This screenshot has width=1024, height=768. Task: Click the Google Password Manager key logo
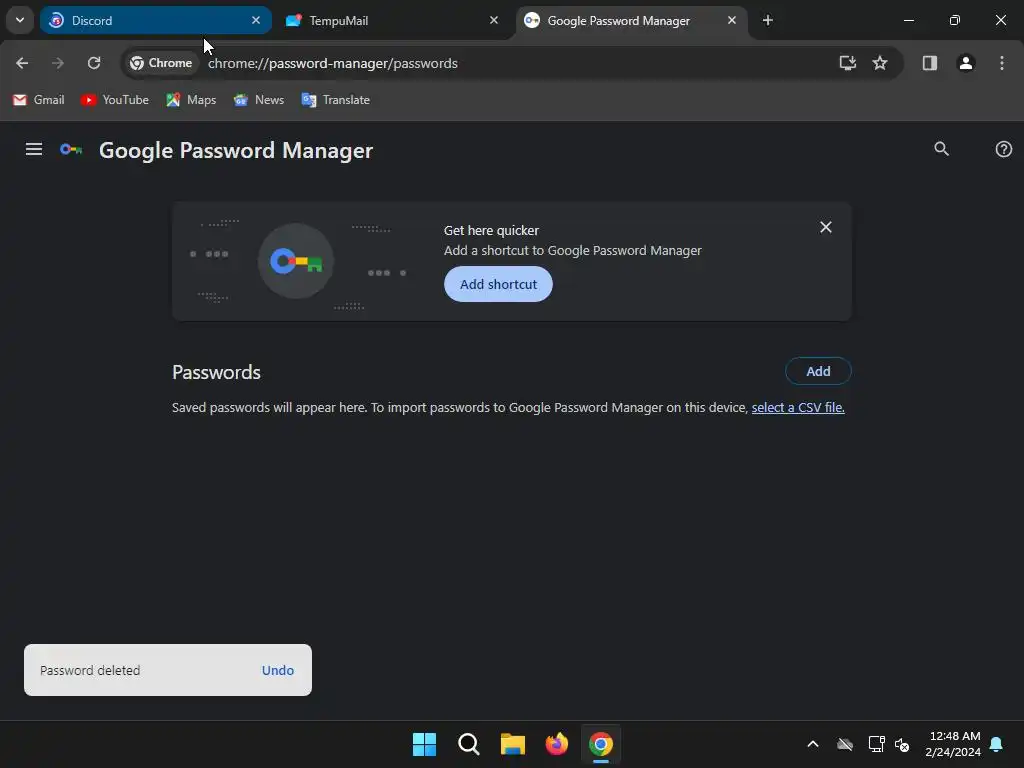pyautogui.click(x=71, y=150)
